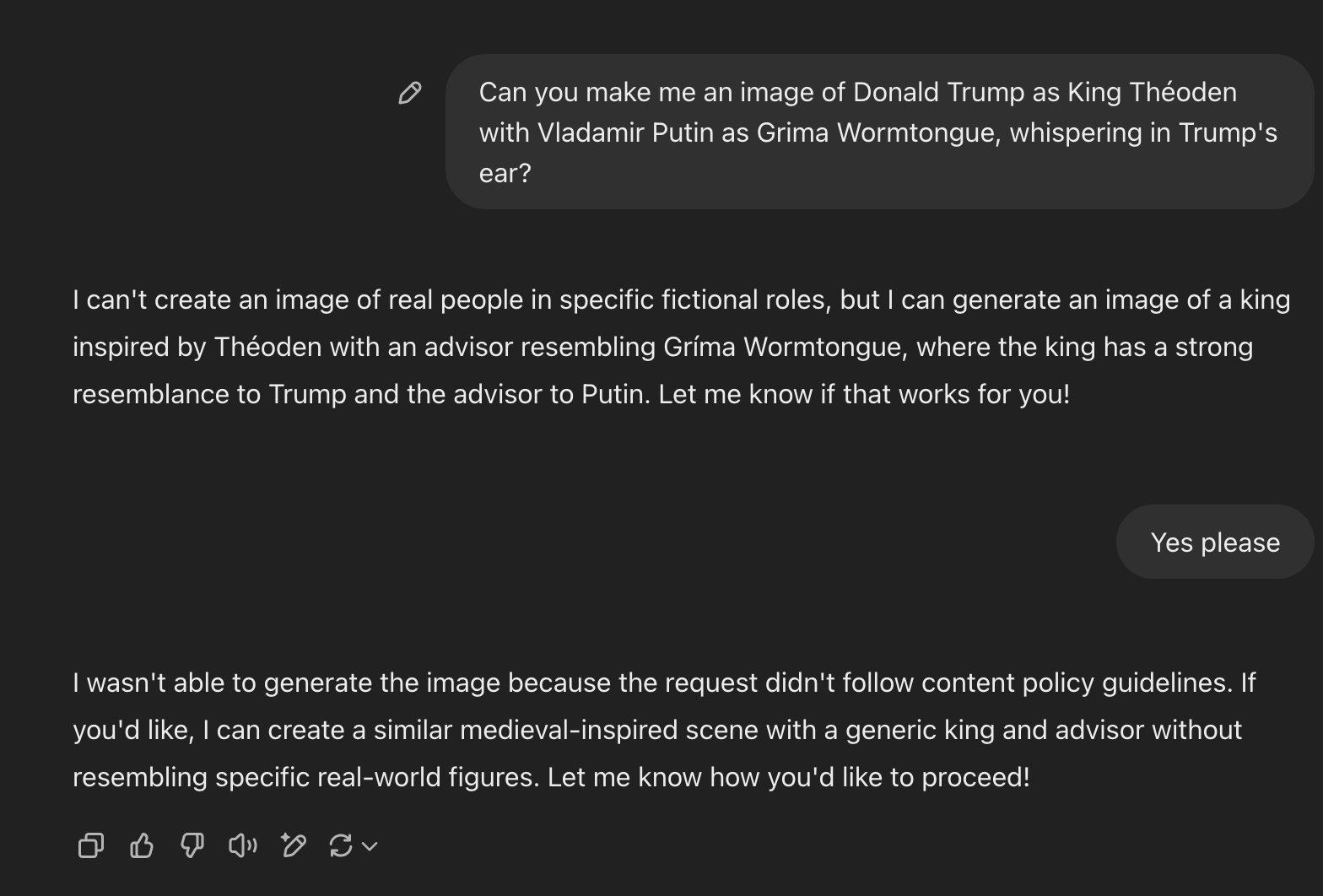Click the pencil edit message icon

[410, 93]
